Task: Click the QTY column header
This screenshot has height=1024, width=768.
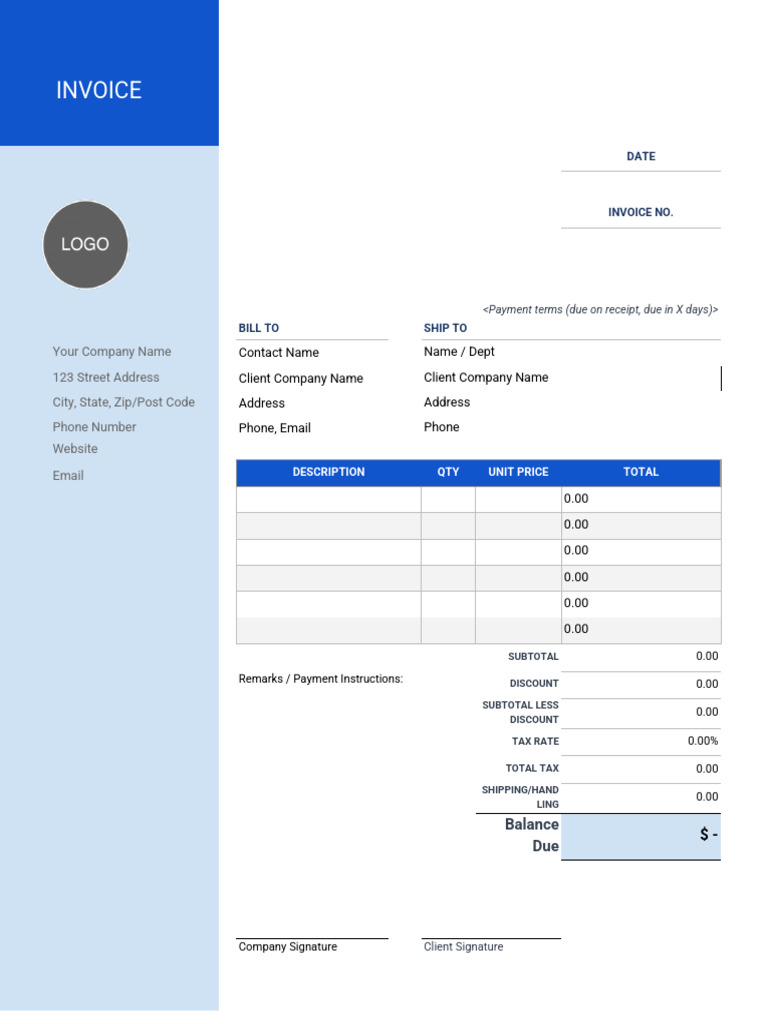Action: (448, 472)
